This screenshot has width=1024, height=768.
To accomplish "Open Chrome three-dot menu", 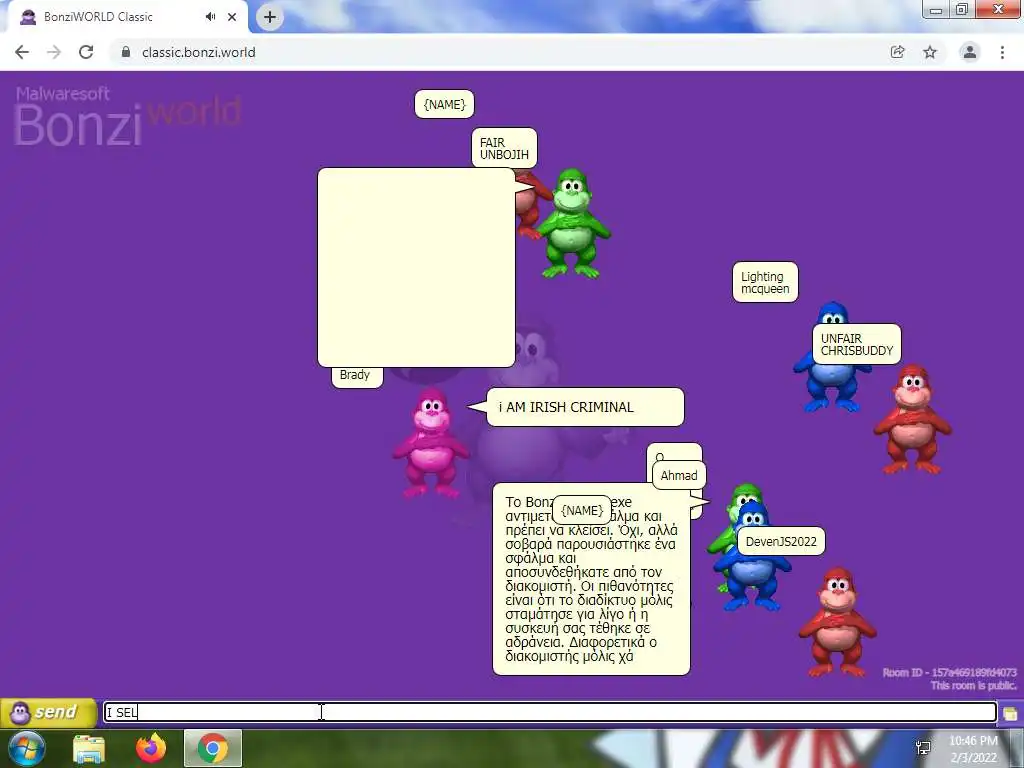I will click(1002, 52).
